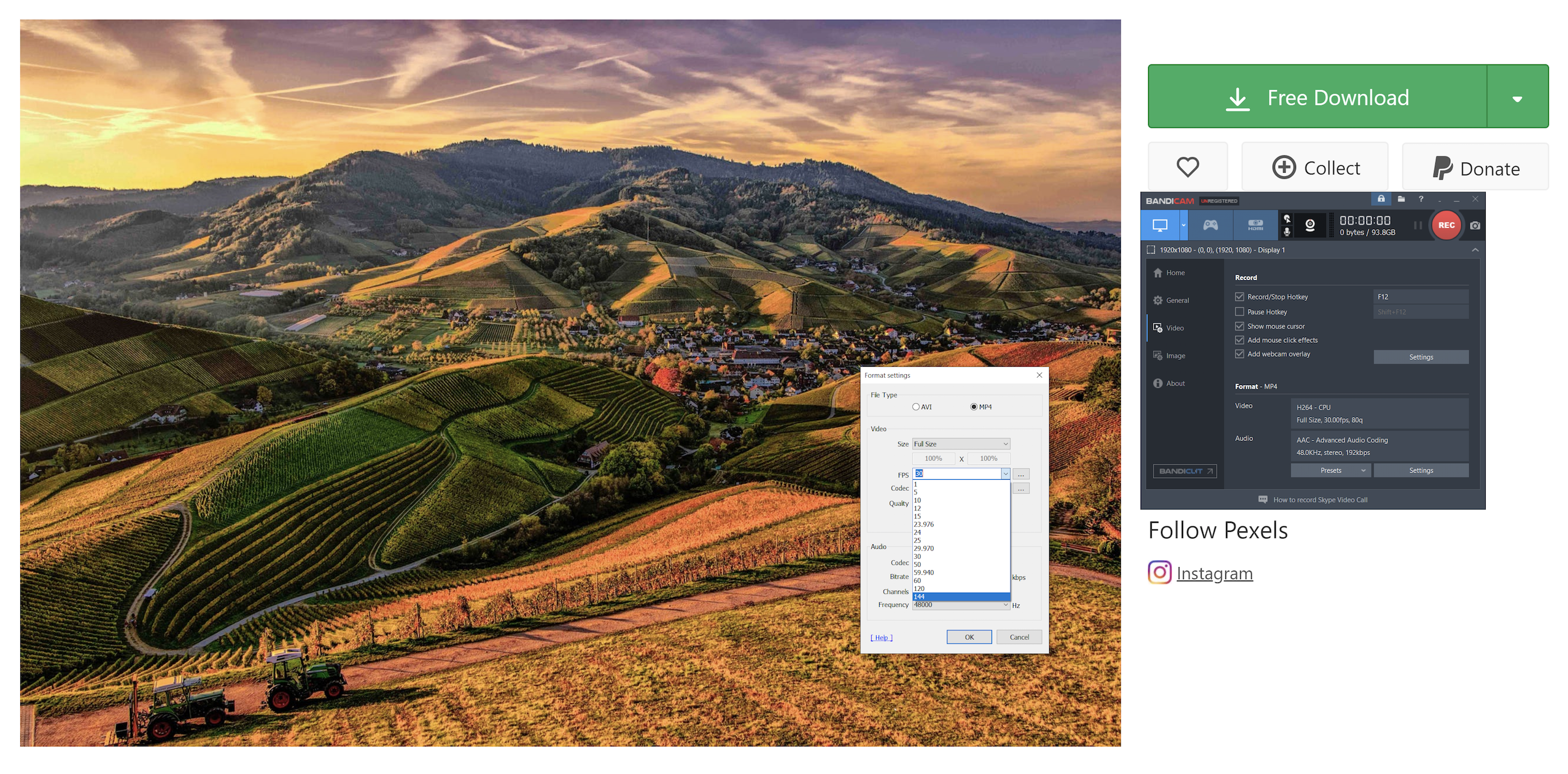1568x774 pixels.
Task: Open the output folder icon
Action: pos(1400,199)
